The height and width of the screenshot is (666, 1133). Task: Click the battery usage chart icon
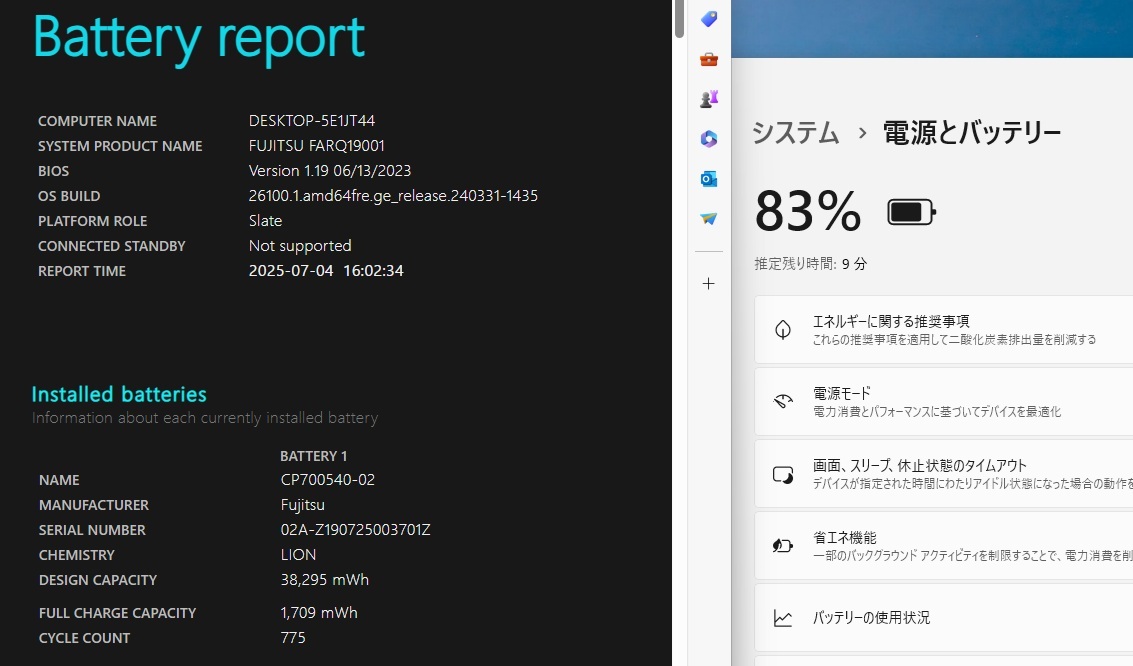783,618
